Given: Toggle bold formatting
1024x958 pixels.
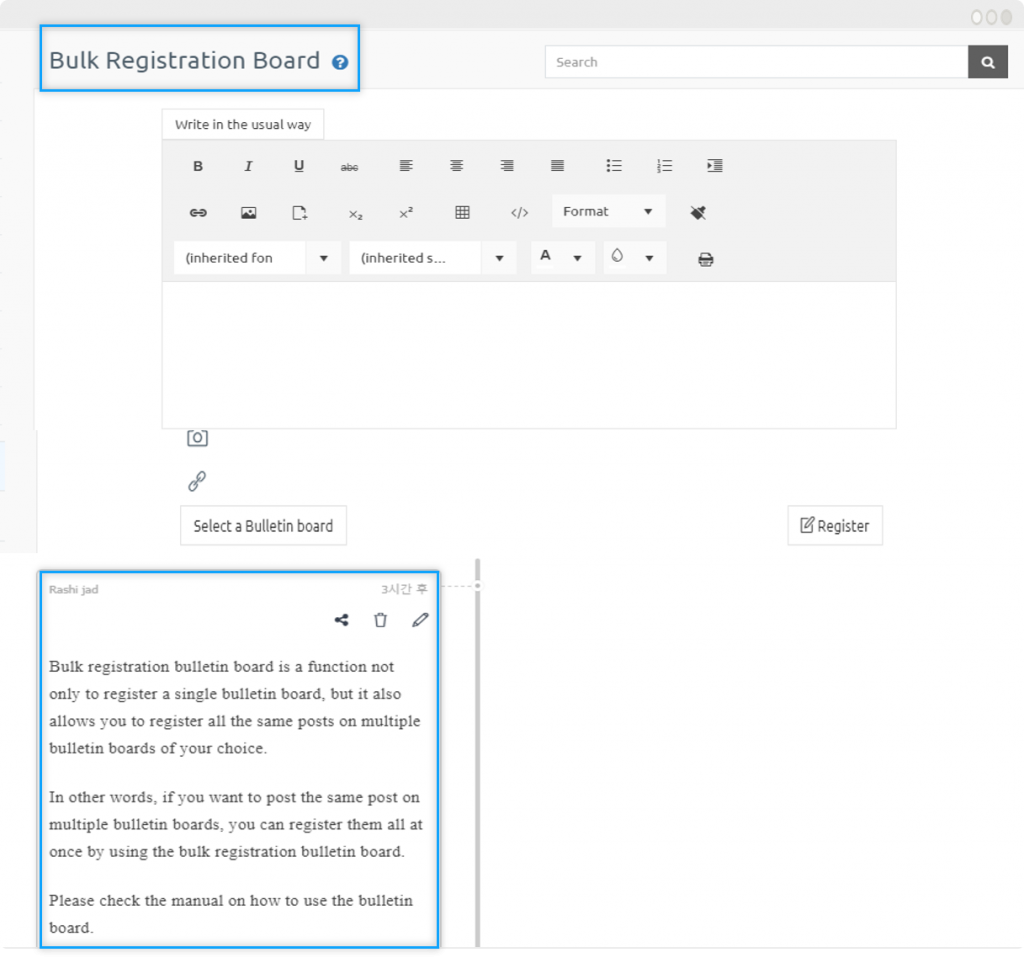Looking at the screenshot, I should pyautogui.click(x=198, y=166).
